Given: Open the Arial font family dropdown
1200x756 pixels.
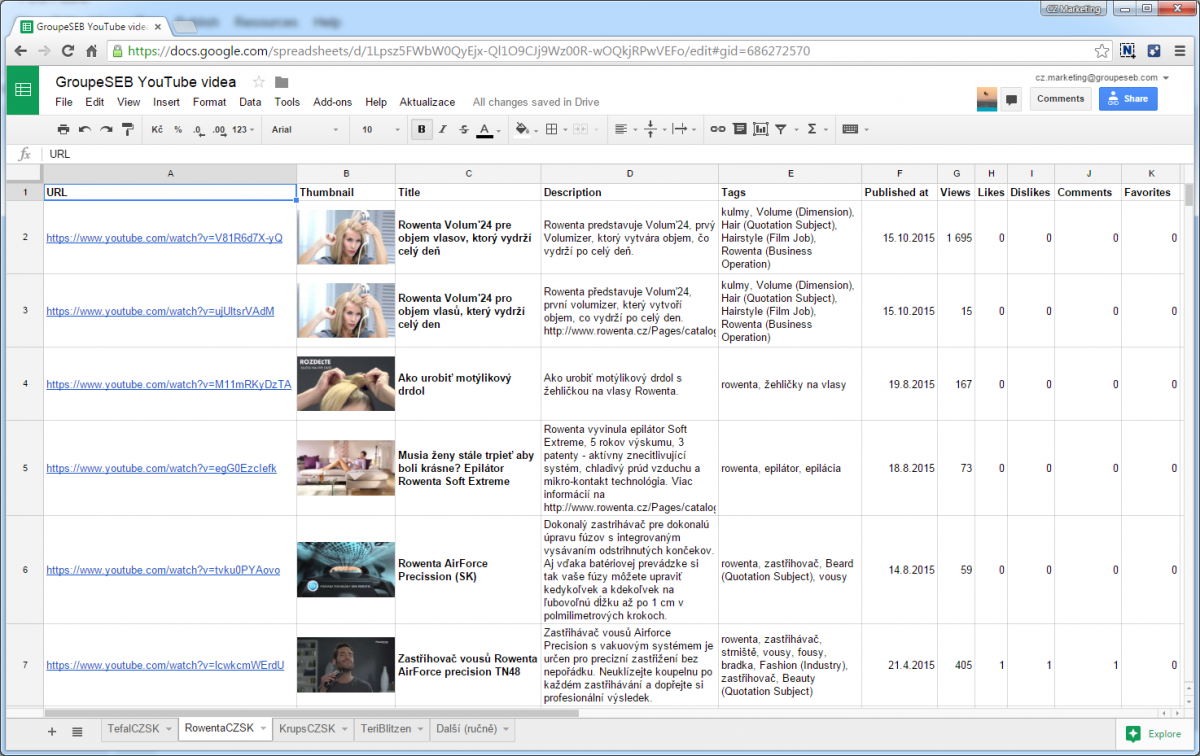Looking at the screenshot, I should (305, 129).
